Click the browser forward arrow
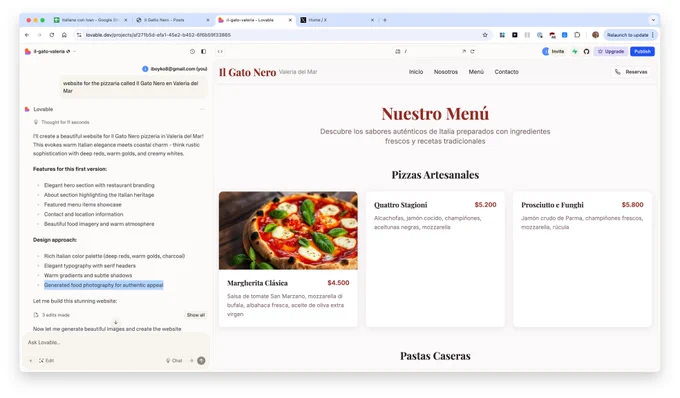680x398 pixels. (x=39, y=35)
